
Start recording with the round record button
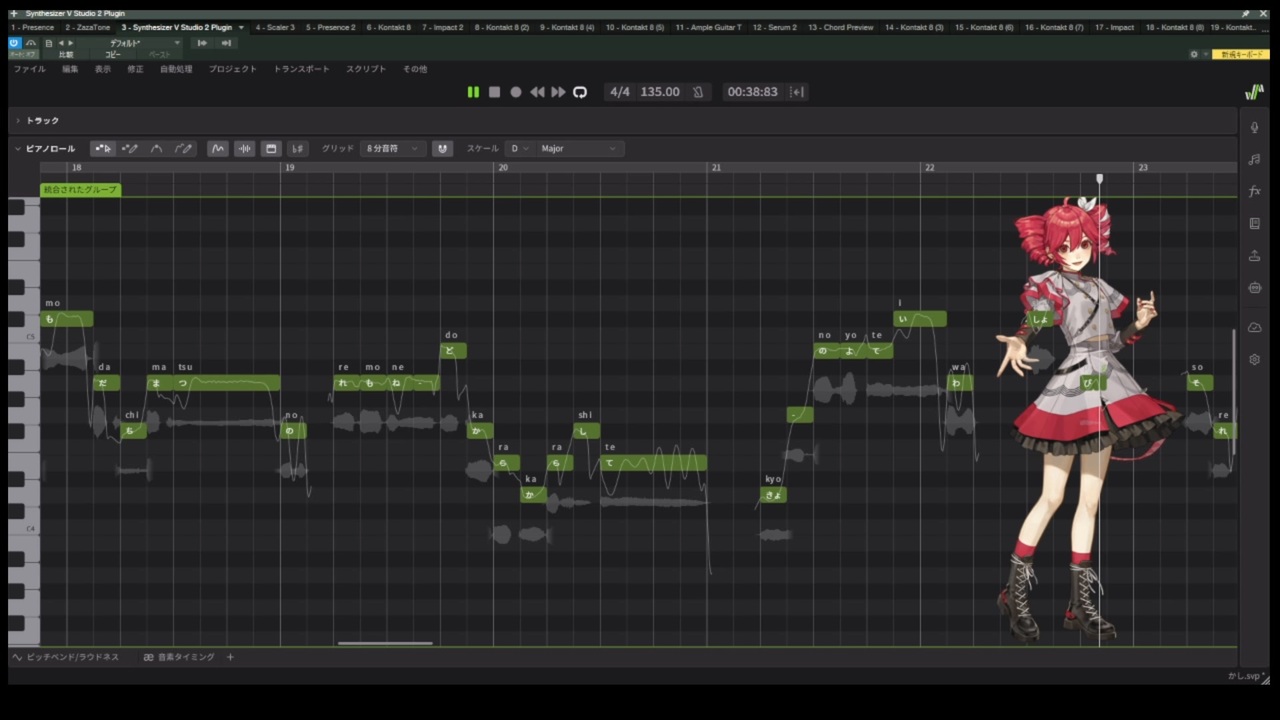pos(516,92)
